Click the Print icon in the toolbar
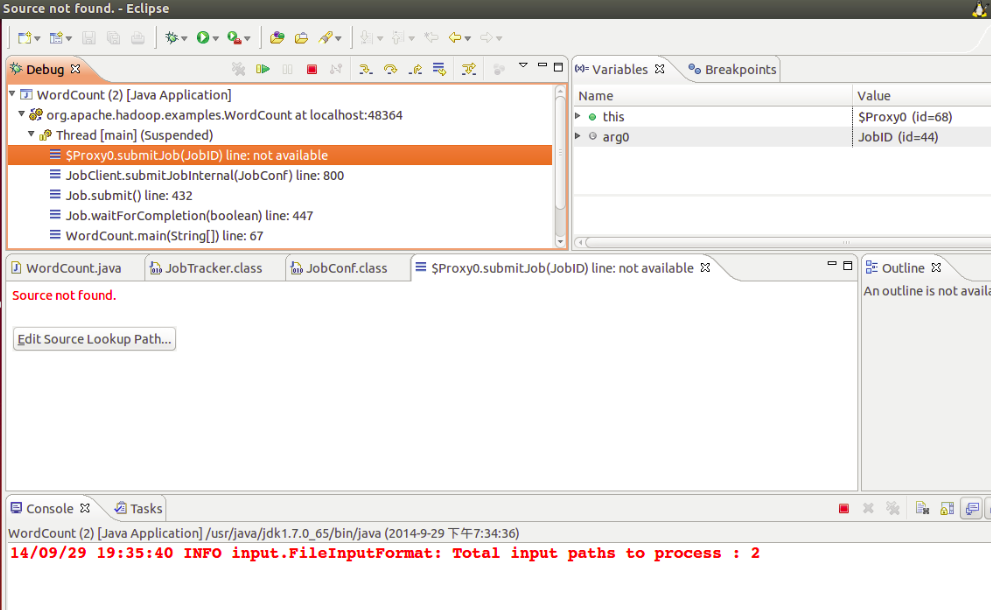 [138, 38]
